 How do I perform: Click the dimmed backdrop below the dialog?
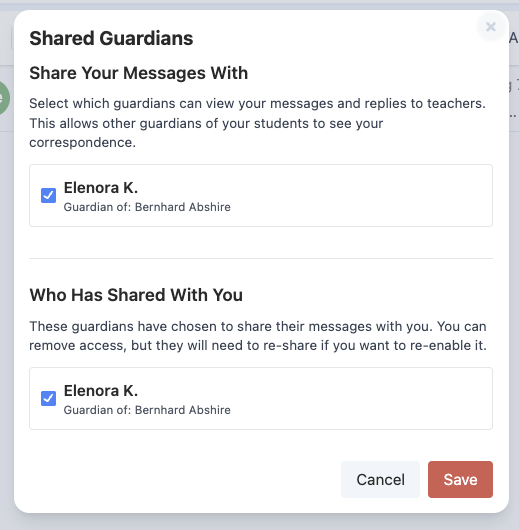(x=259, y=522)
